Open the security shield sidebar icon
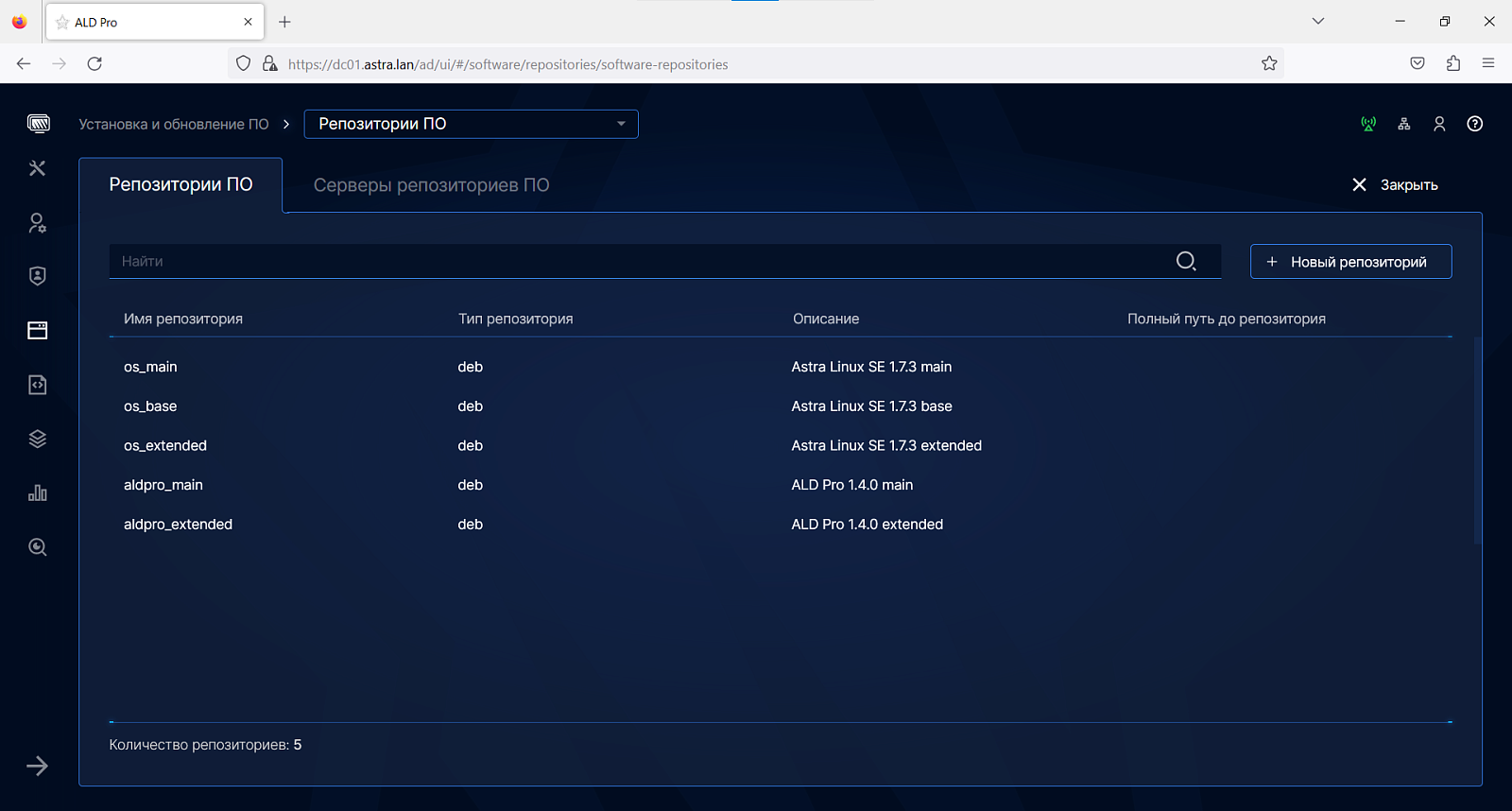This screenshot has height=811, width=1512. pyautogui.click(x=38, y=276)
